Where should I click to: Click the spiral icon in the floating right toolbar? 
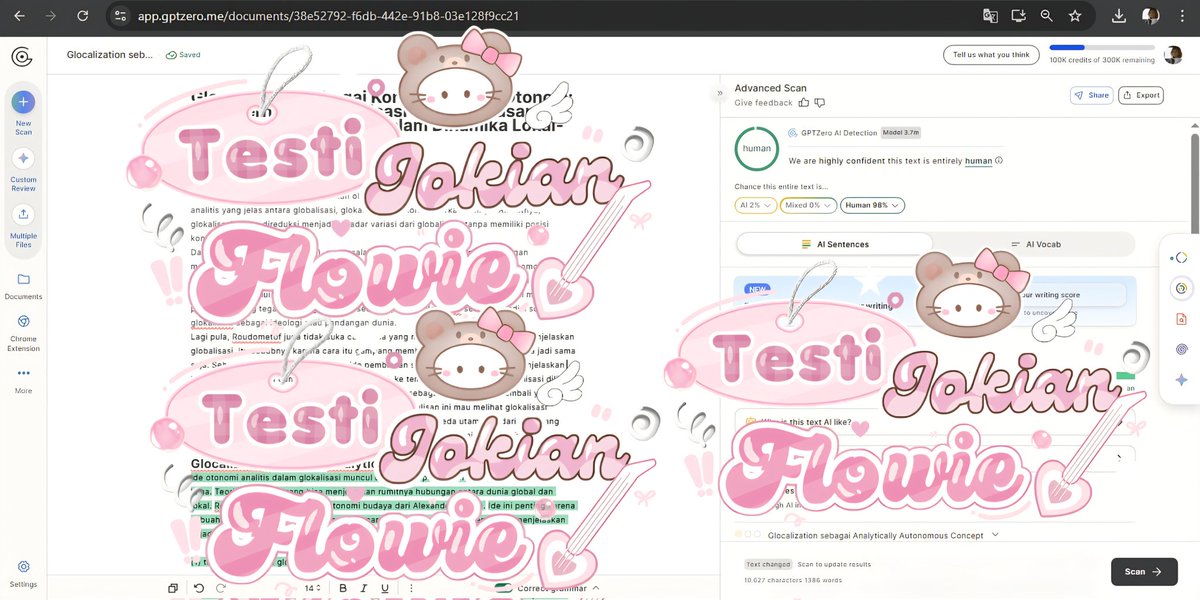(1181, 350)
